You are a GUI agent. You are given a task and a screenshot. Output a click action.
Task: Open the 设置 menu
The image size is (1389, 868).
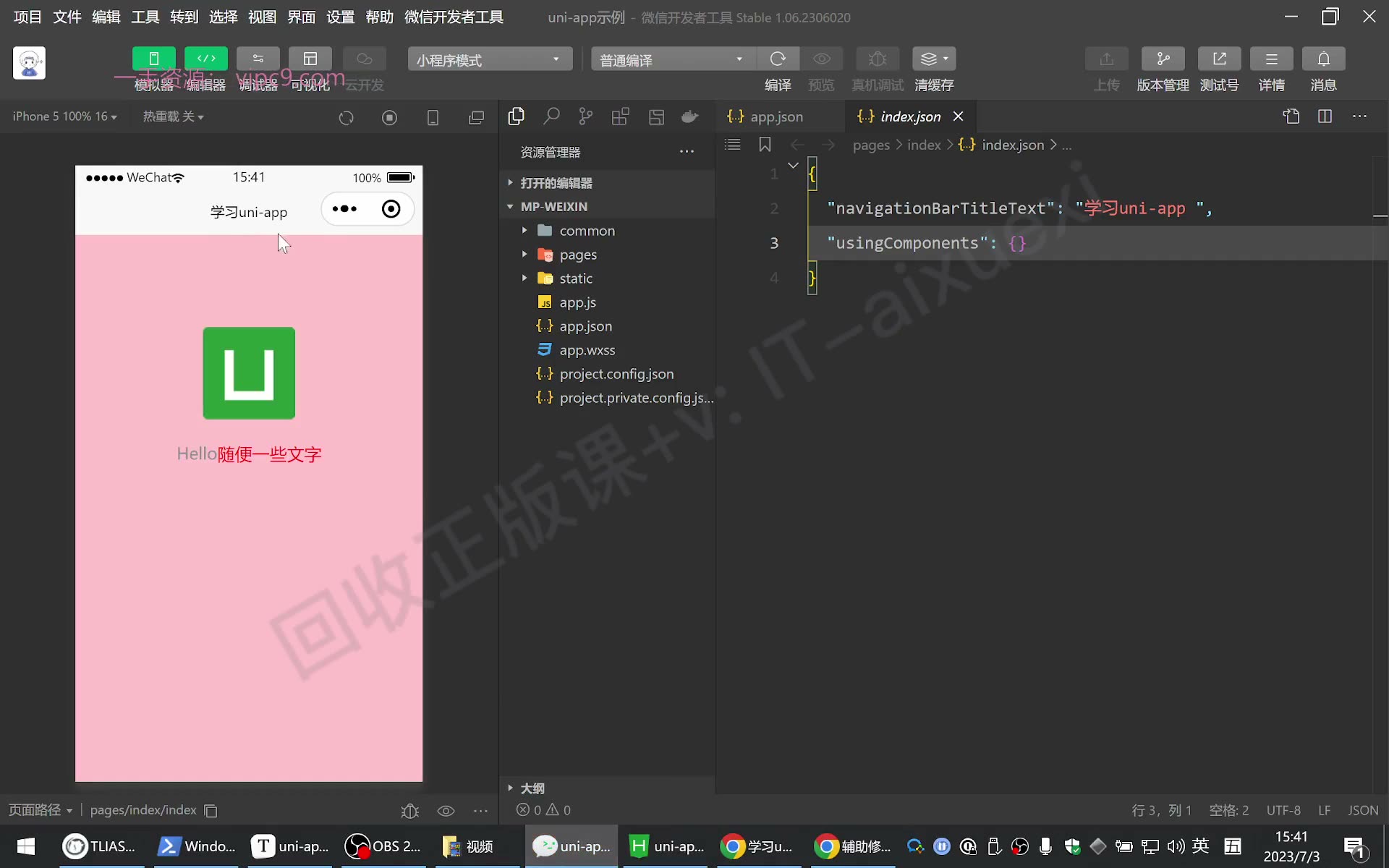coord(340,17)
